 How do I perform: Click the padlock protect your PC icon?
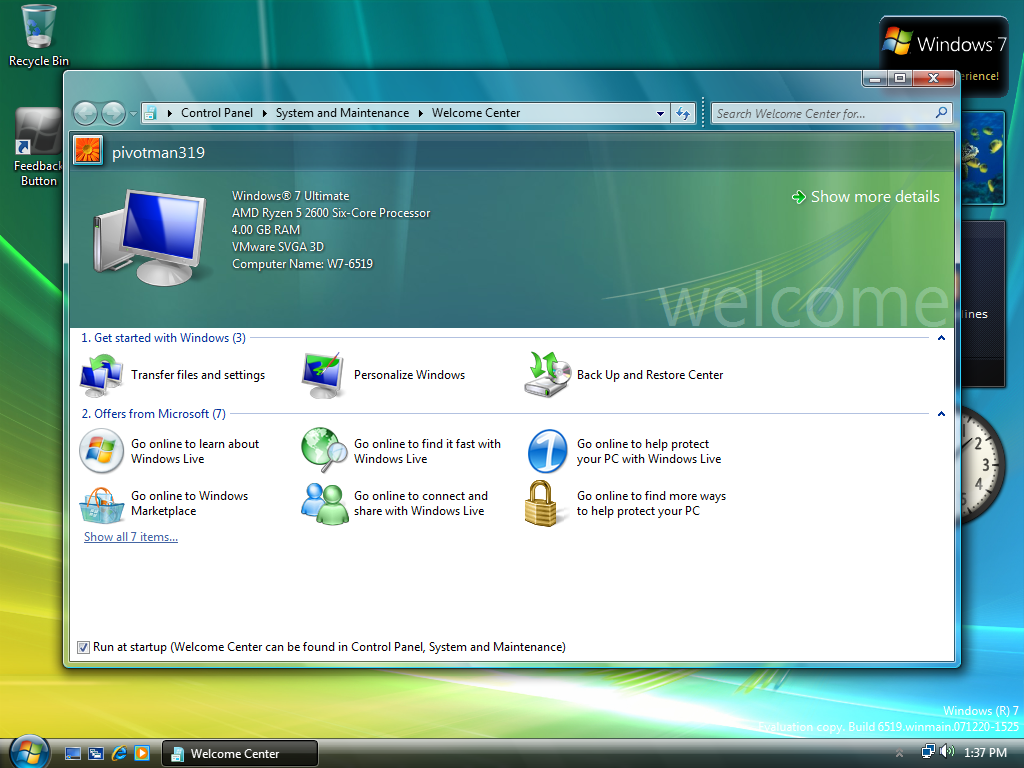click(546, 503)
